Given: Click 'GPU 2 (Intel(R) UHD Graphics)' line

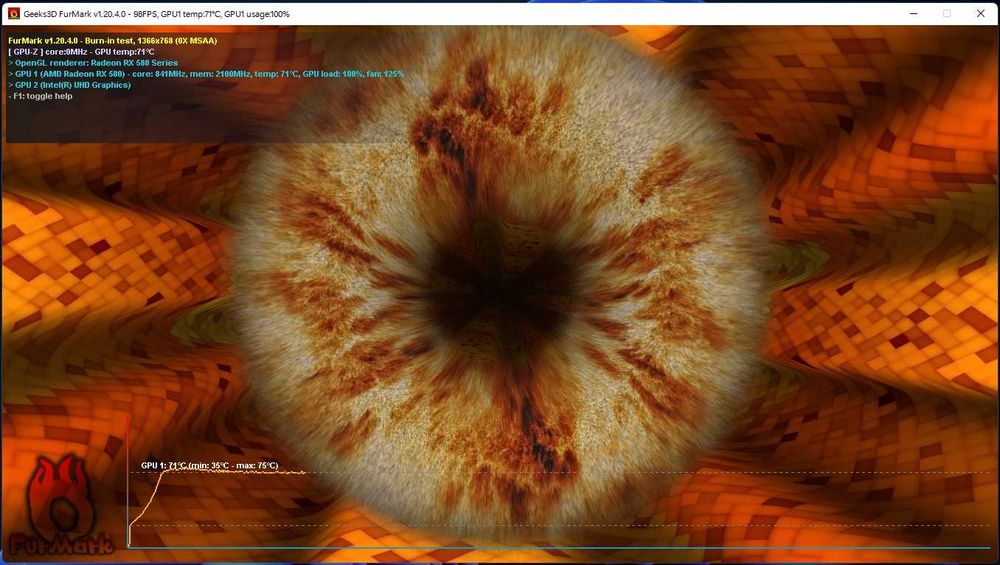Looking at the screenshot, I should [70, 85].
